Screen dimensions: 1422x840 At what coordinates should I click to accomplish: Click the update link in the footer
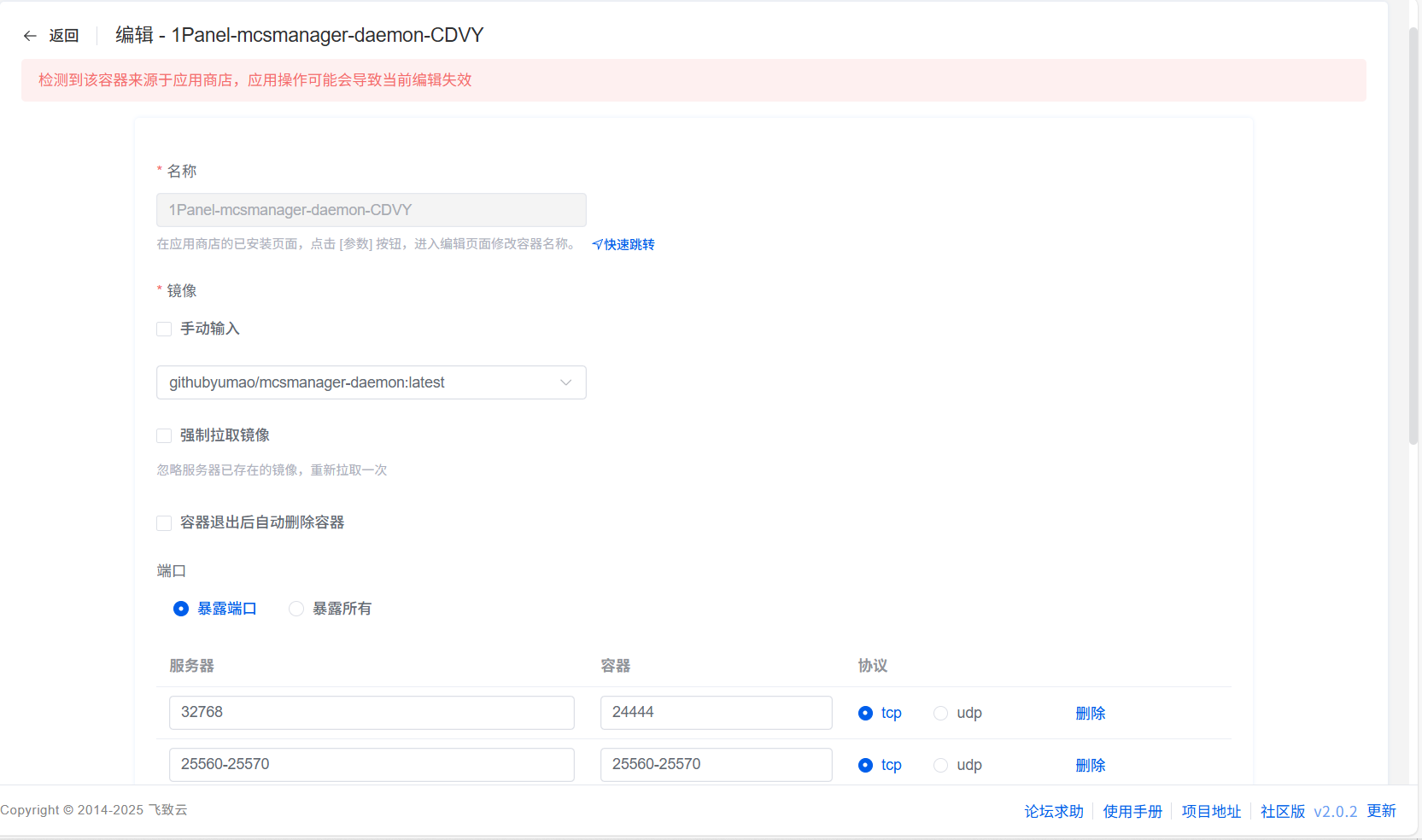(1381, 811)
